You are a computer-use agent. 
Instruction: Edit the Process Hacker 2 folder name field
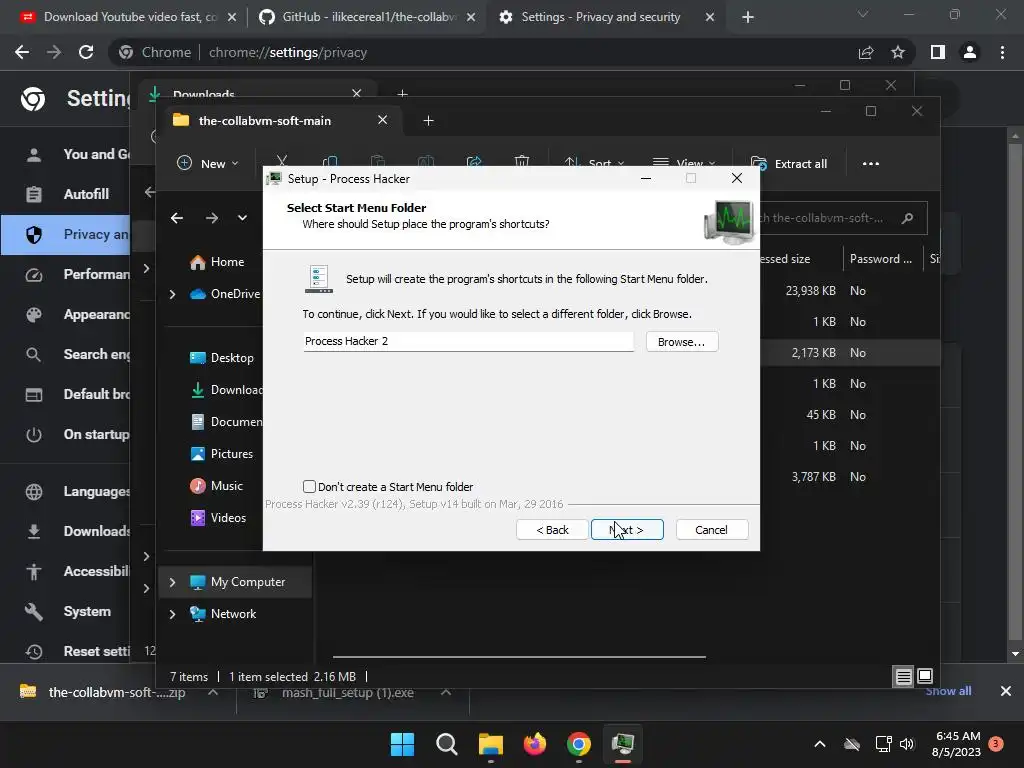point(468,341)
